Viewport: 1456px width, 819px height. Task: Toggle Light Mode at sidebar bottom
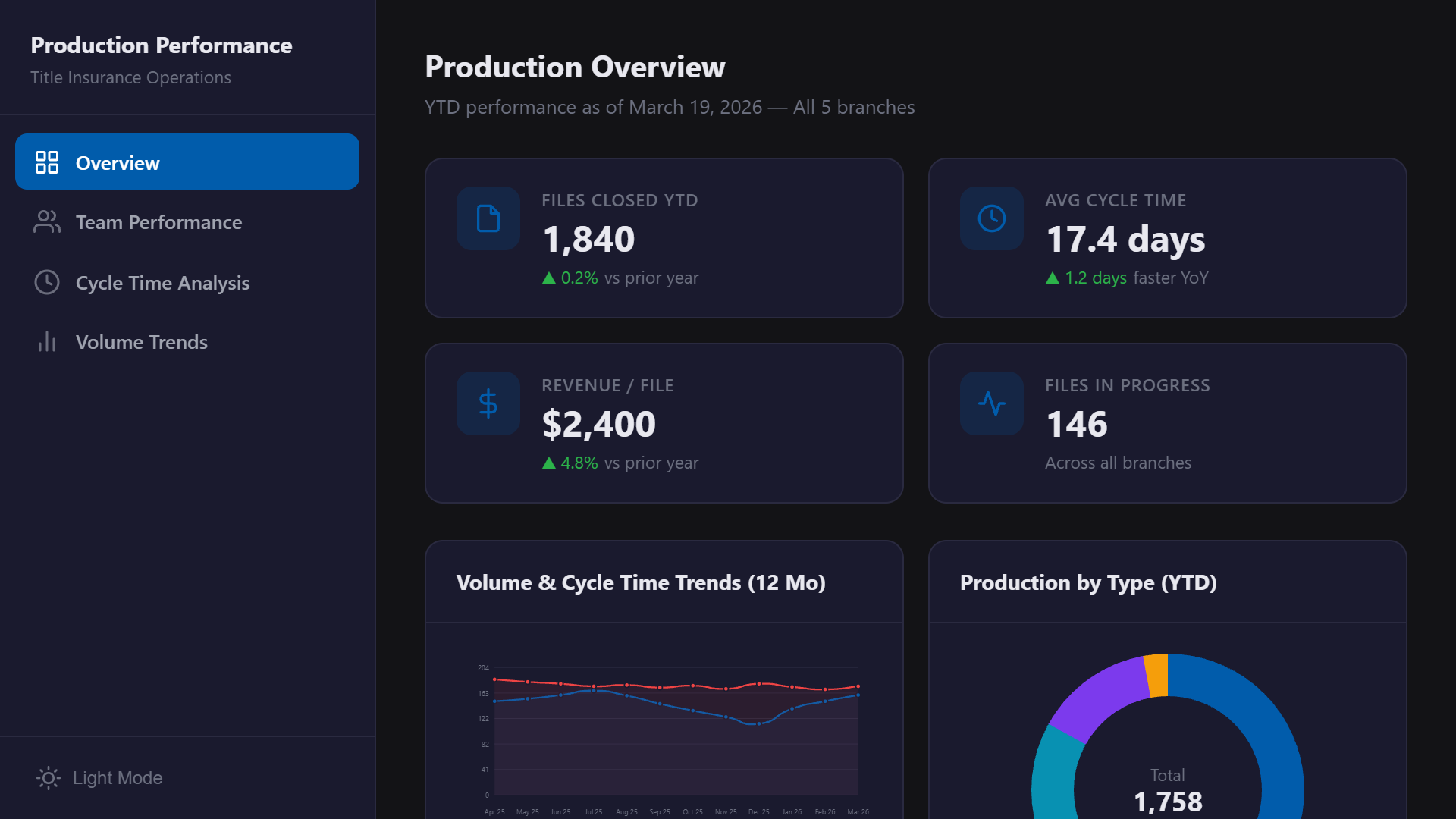[118, 778]
